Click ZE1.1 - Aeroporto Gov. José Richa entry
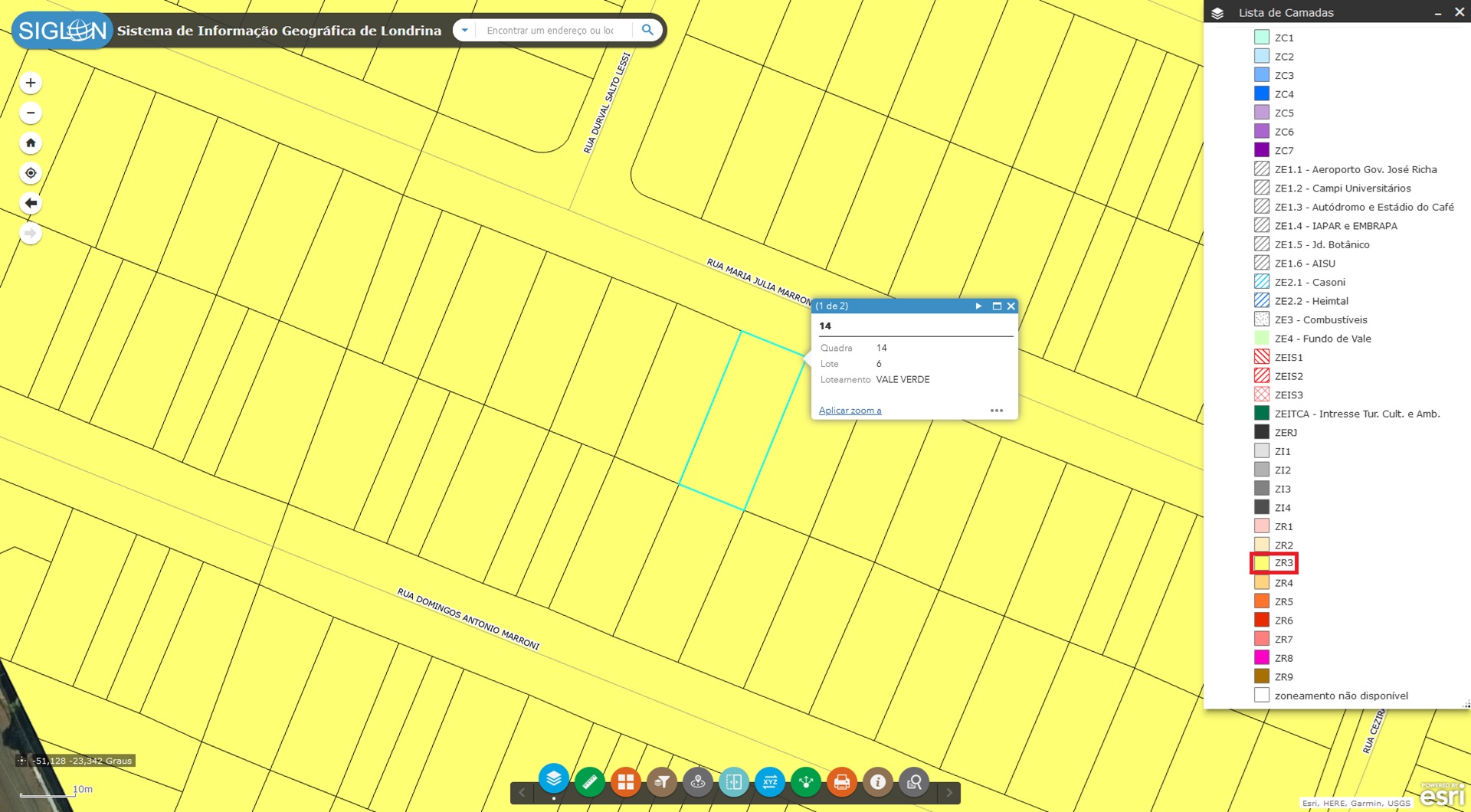This screenshot has width=1471, height=812. point(1355,169)
